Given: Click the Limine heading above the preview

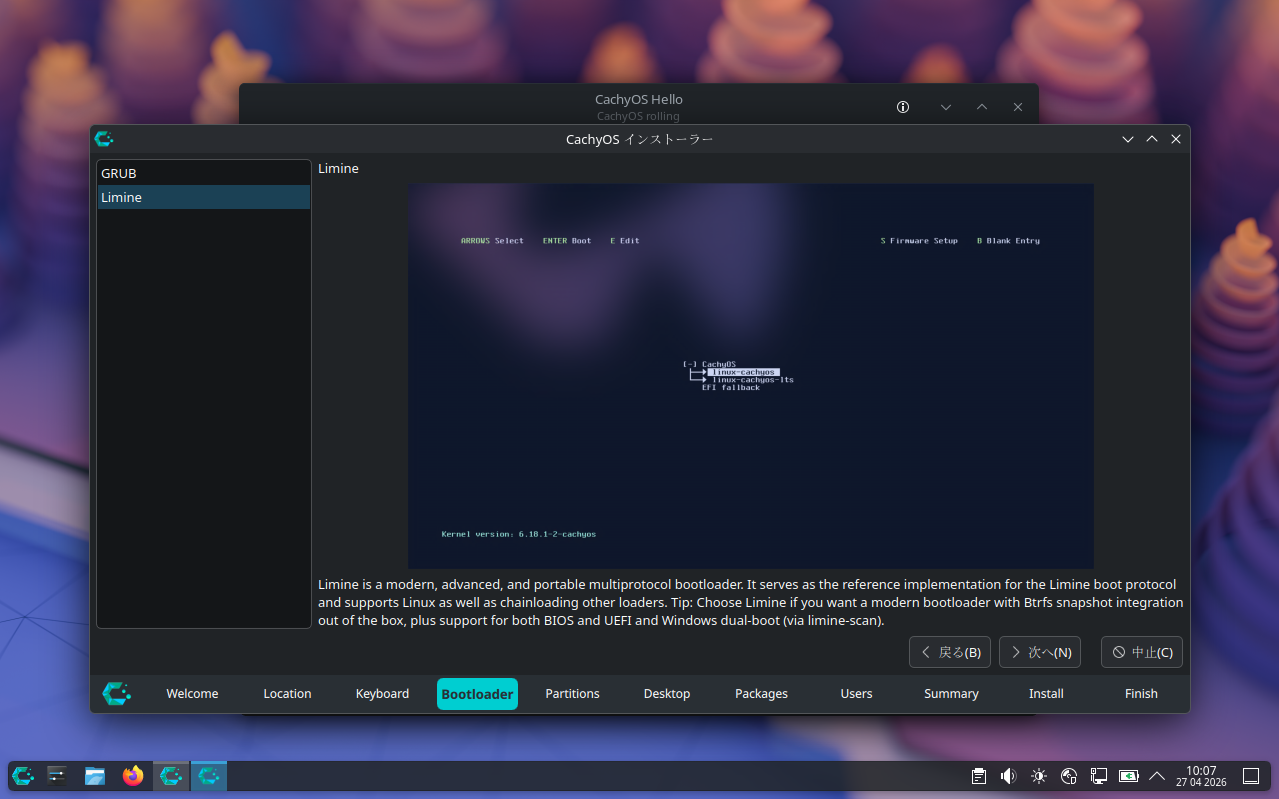Looking at the screenshot, I should [338, 169].
